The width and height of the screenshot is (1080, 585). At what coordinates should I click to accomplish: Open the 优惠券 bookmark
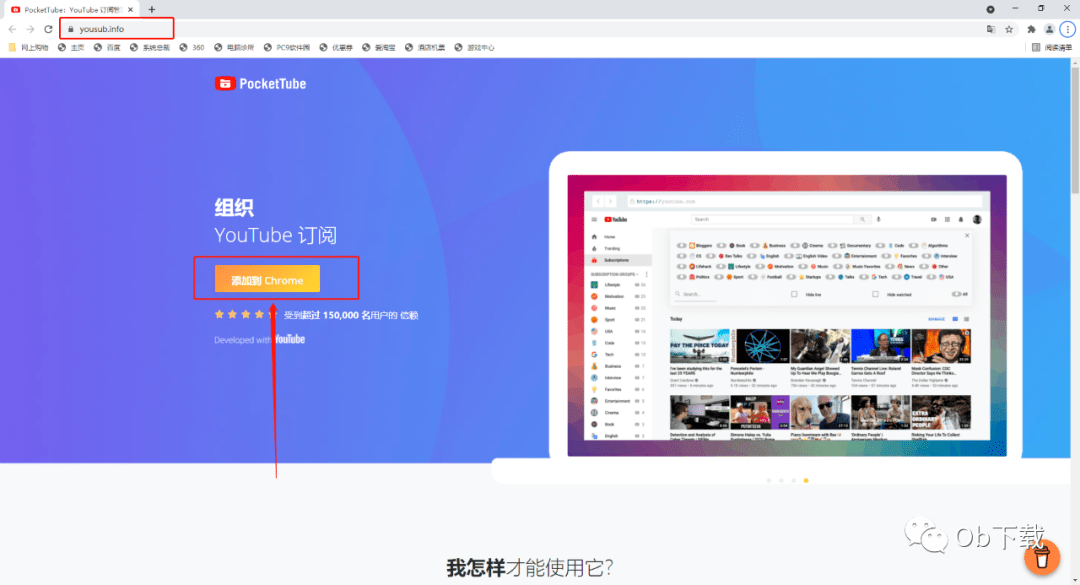336,48
